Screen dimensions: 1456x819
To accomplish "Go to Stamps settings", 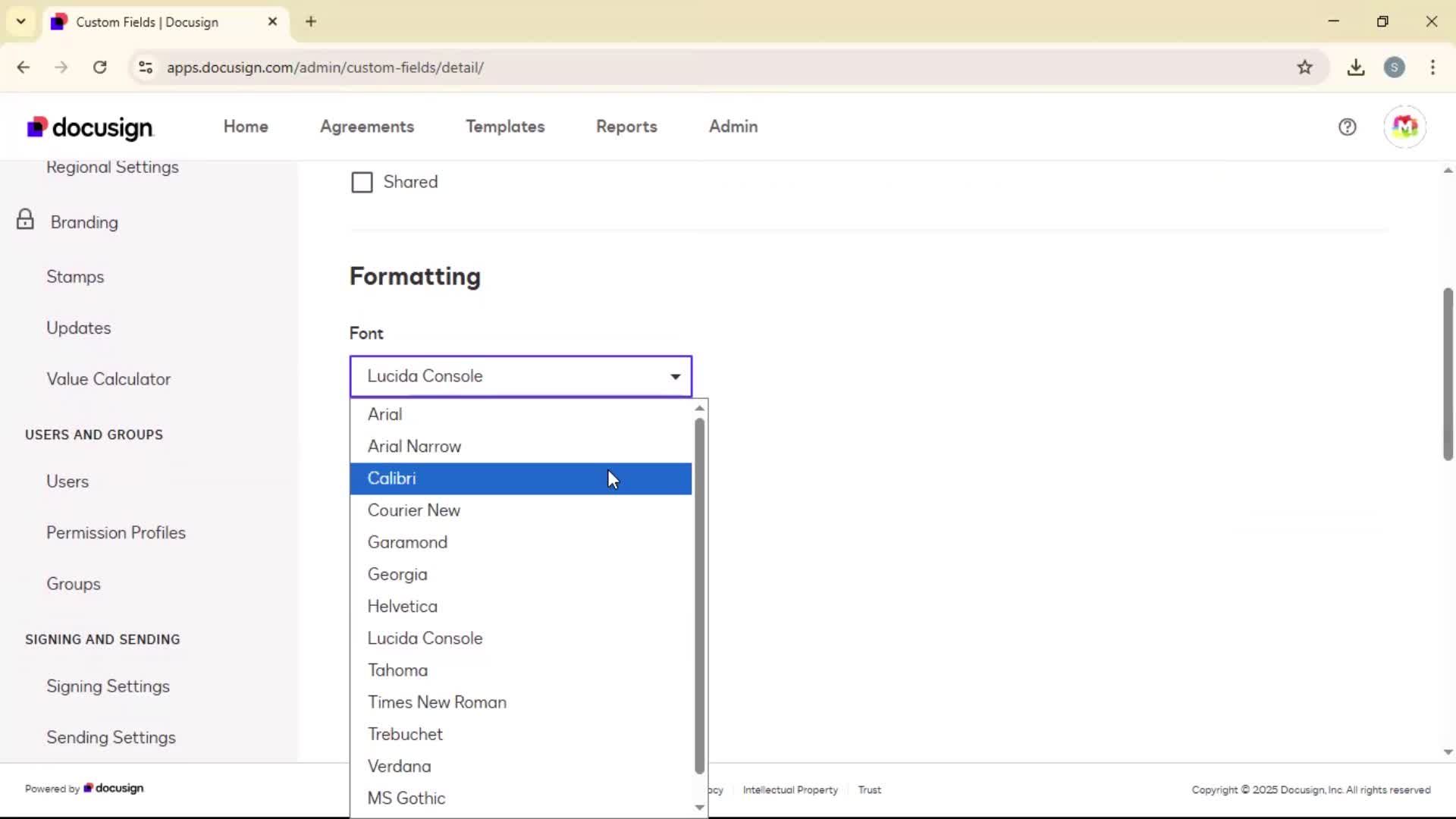I will tap(75, 277).
